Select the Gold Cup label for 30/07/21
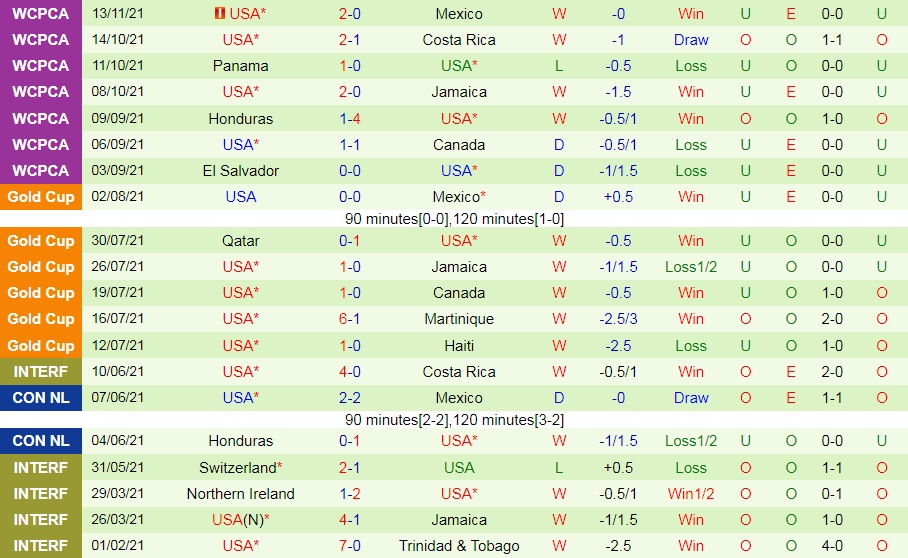This screenshot has height=558, width=908. 41,240
